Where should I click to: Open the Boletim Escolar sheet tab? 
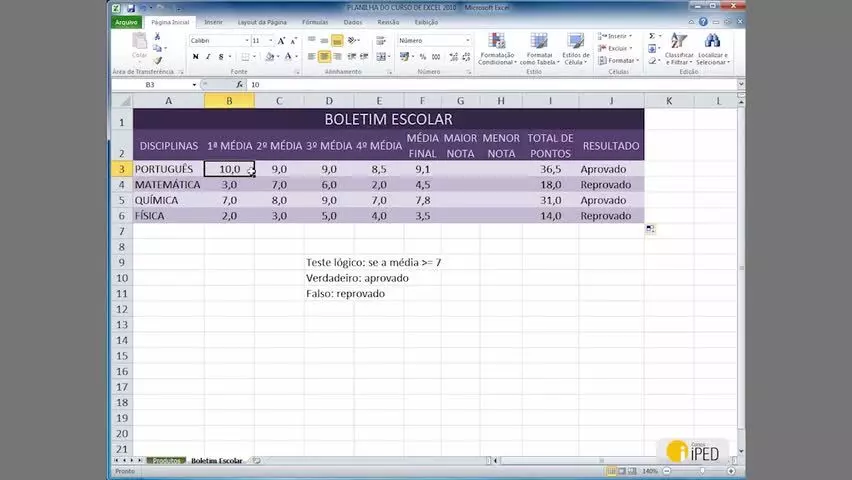click(x=217, y=460)
